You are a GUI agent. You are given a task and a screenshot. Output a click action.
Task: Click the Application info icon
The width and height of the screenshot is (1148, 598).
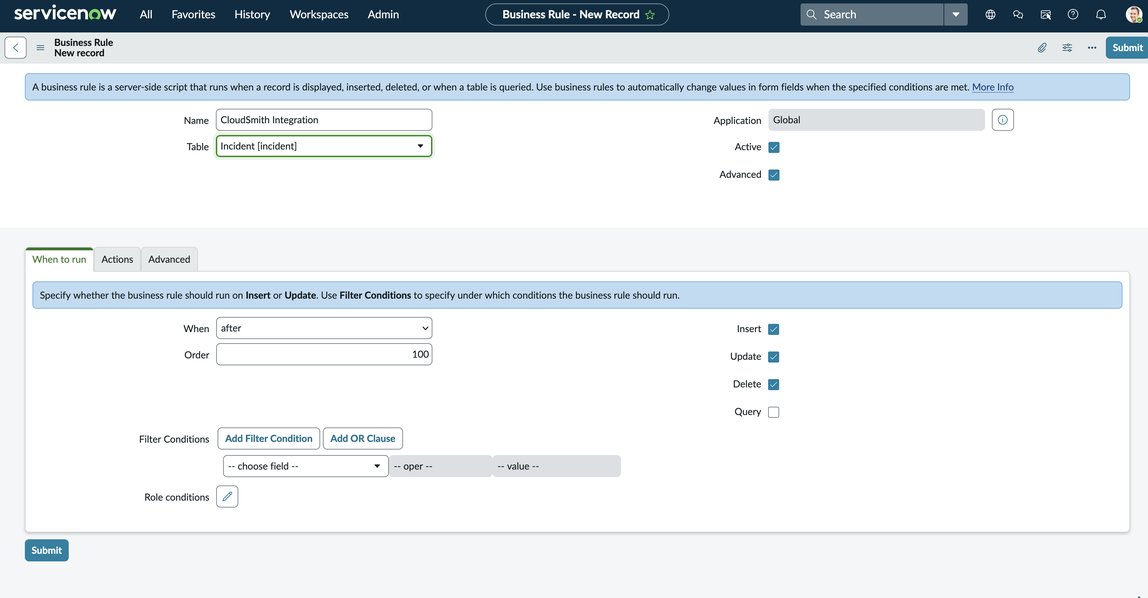point(1003,120)
